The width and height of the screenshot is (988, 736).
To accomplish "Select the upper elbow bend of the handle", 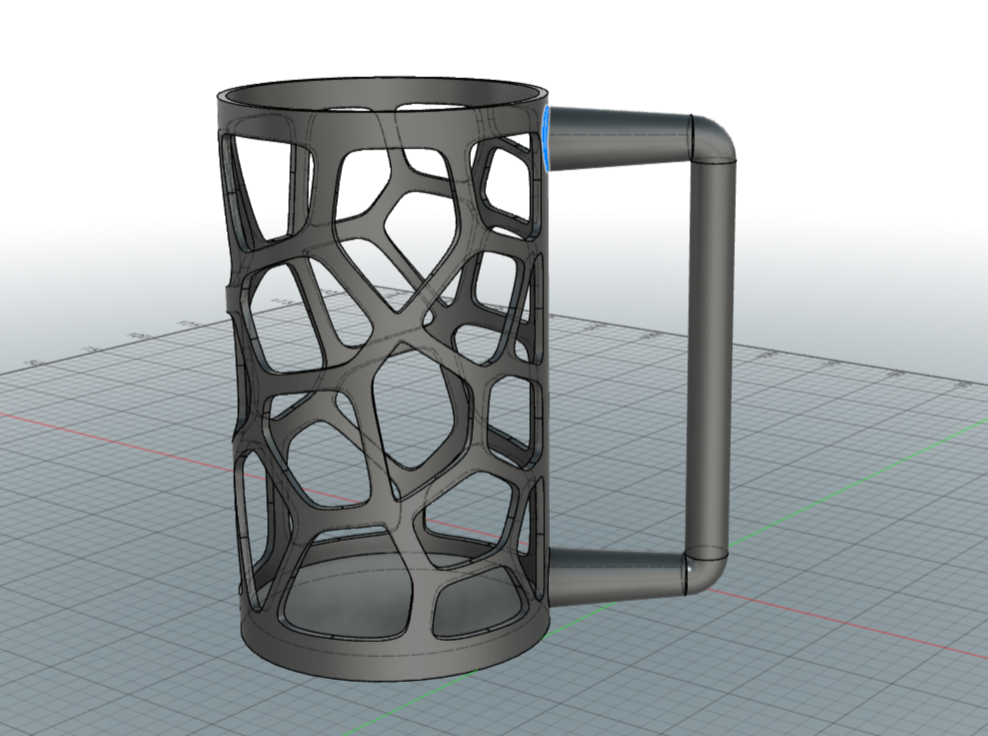I will tap(715, 137).
